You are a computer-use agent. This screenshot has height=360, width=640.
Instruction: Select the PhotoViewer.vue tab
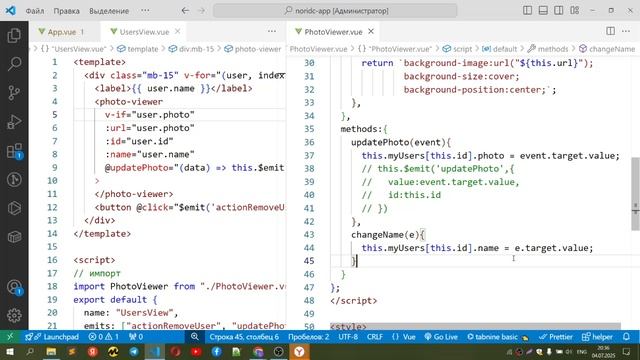[334, 31]
